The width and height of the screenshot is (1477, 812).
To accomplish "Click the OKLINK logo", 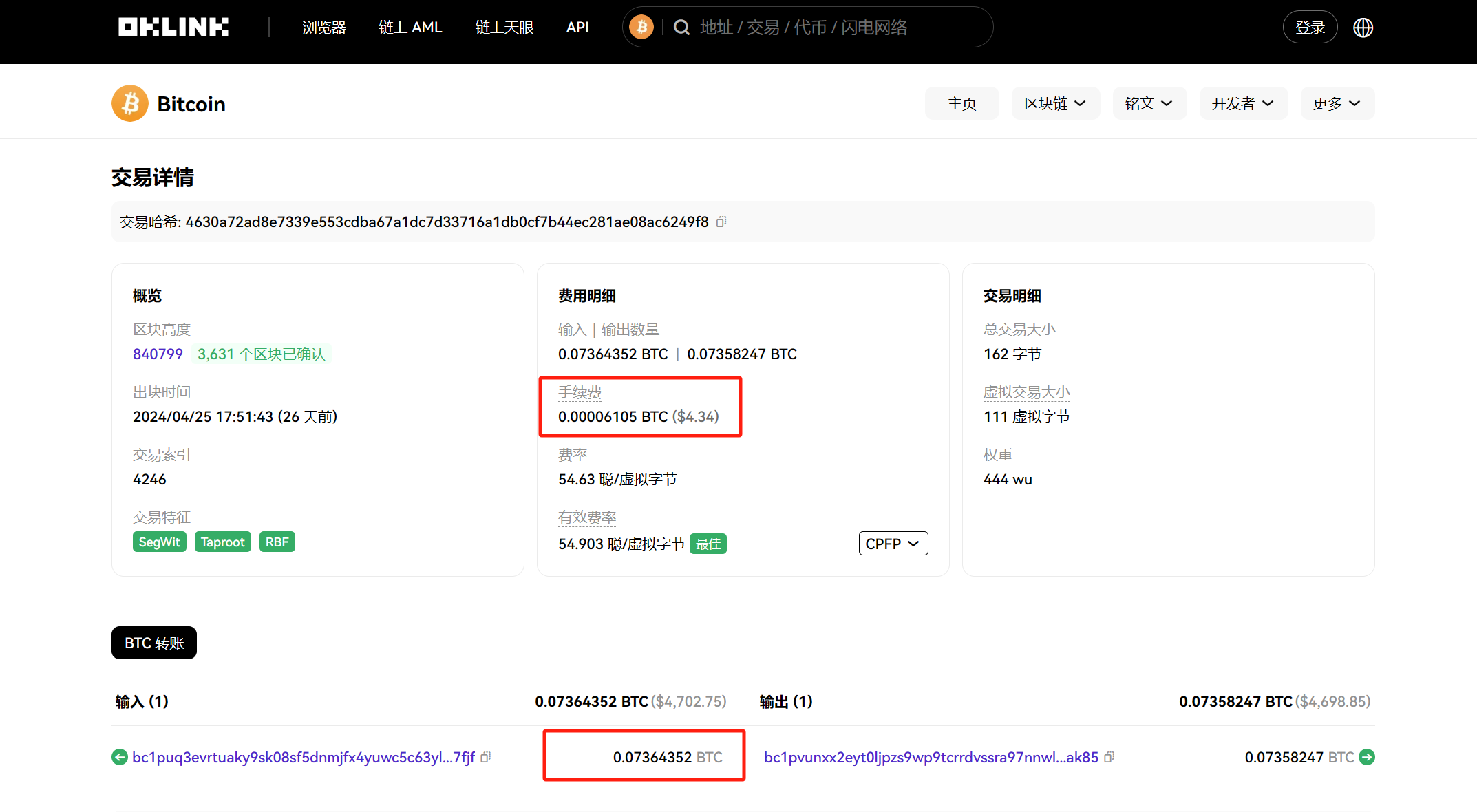I will click(173, 27).
